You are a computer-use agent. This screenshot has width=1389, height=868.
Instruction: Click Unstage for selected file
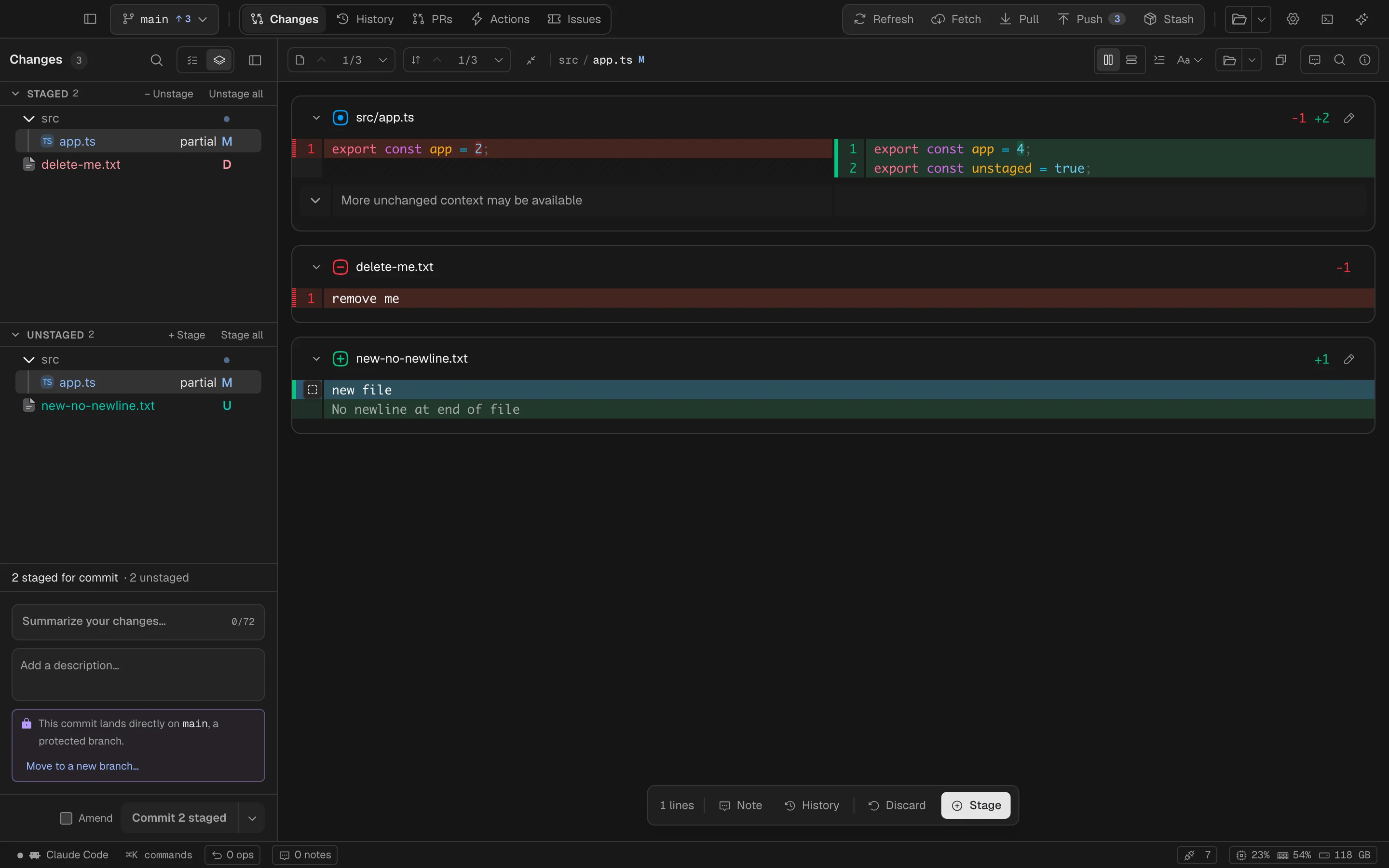click(169, 94)
